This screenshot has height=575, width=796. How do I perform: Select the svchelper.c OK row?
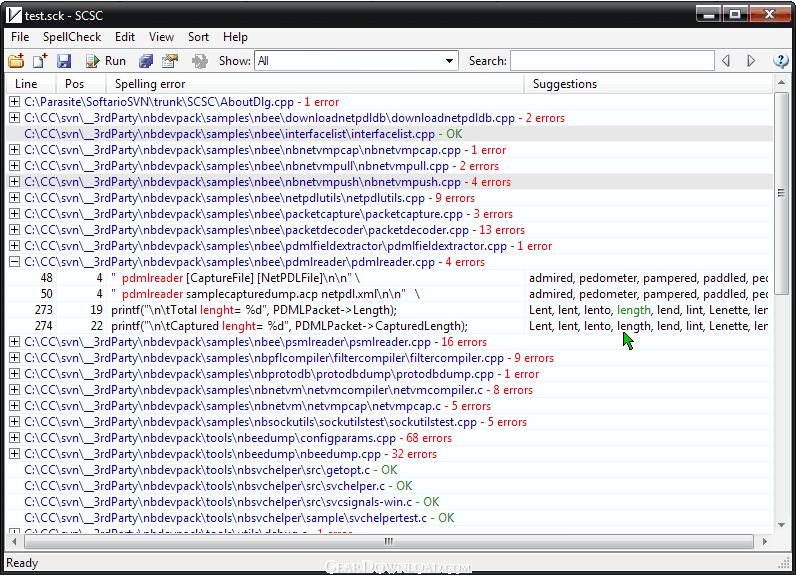(x=389, y=486)
